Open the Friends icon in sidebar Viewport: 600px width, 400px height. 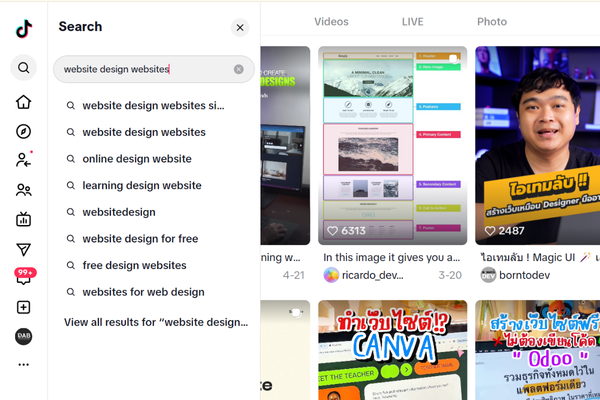tap(23, 190)
